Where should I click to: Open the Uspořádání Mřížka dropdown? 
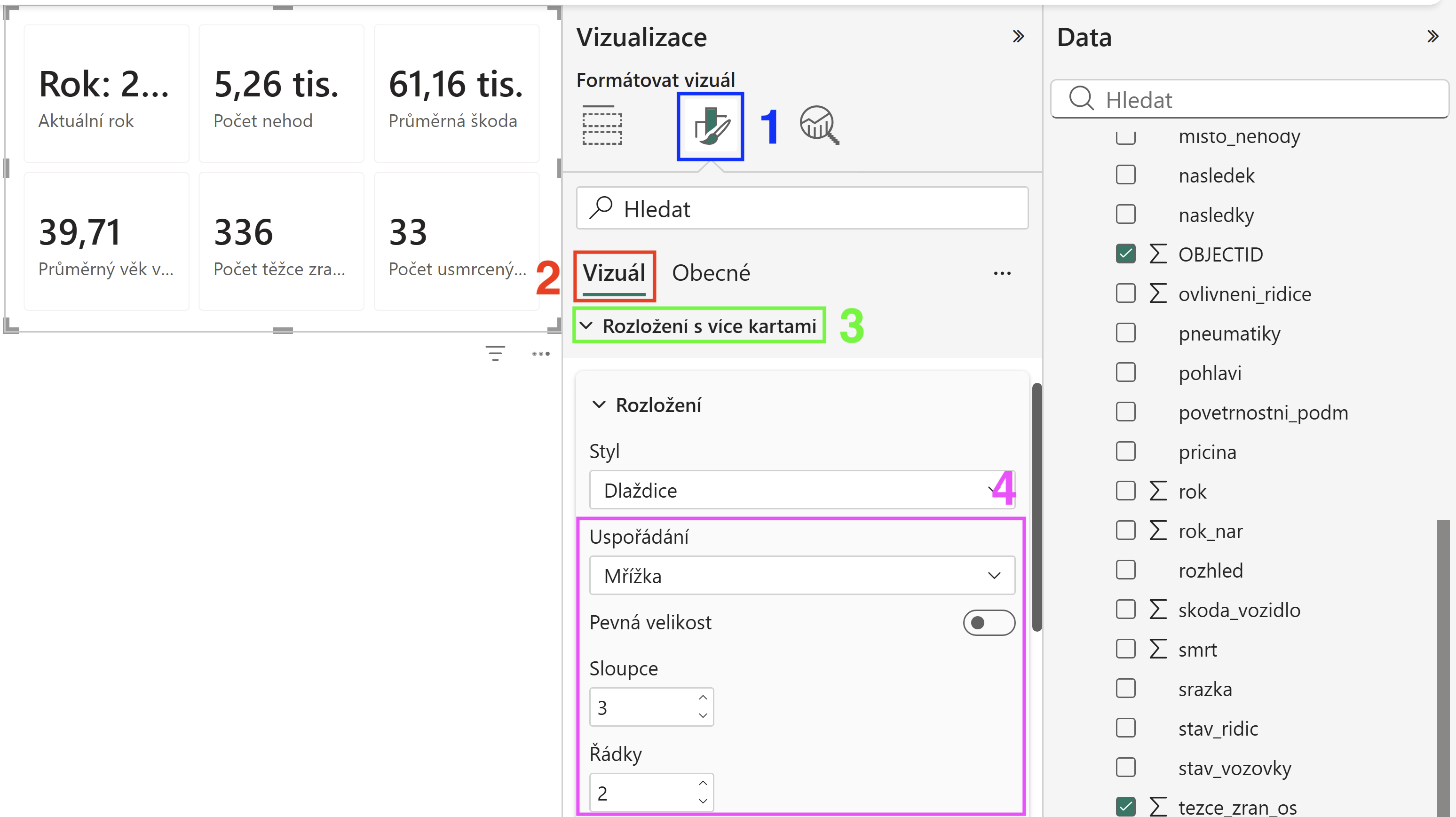(802, 576)
